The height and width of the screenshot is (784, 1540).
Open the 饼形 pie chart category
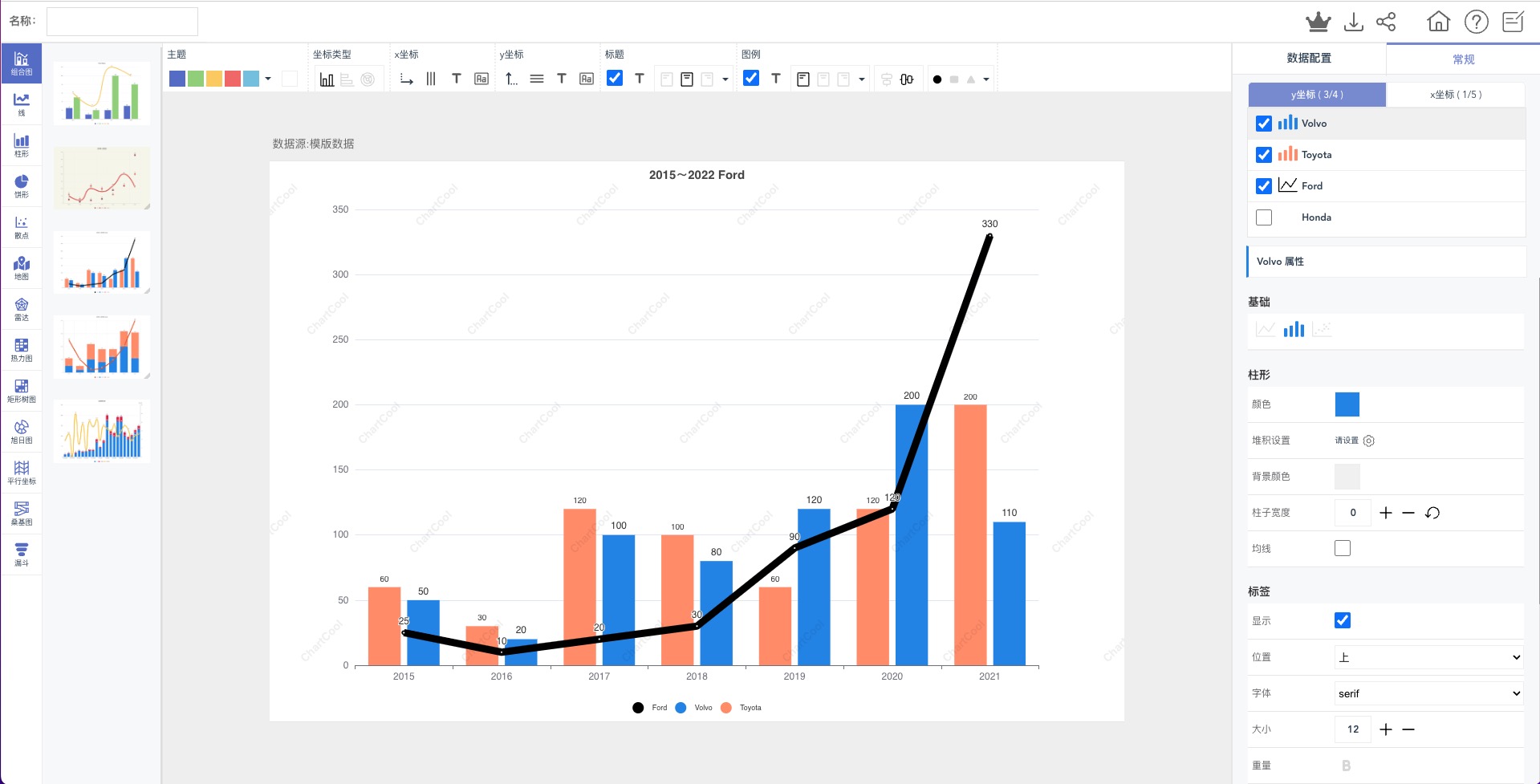22,186
